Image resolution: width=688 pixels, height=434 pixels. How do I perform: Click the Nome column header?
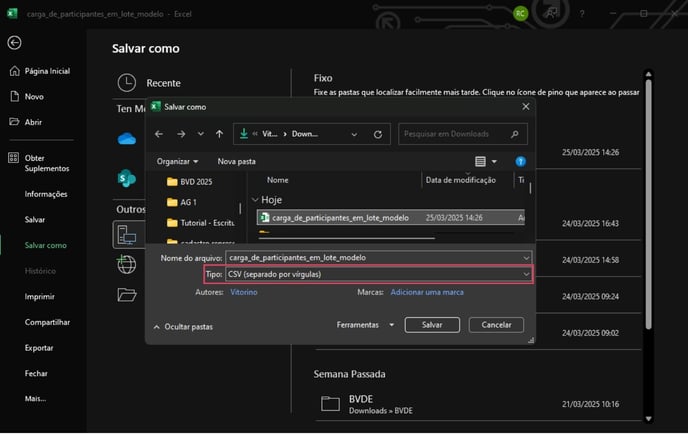[278, 180]
